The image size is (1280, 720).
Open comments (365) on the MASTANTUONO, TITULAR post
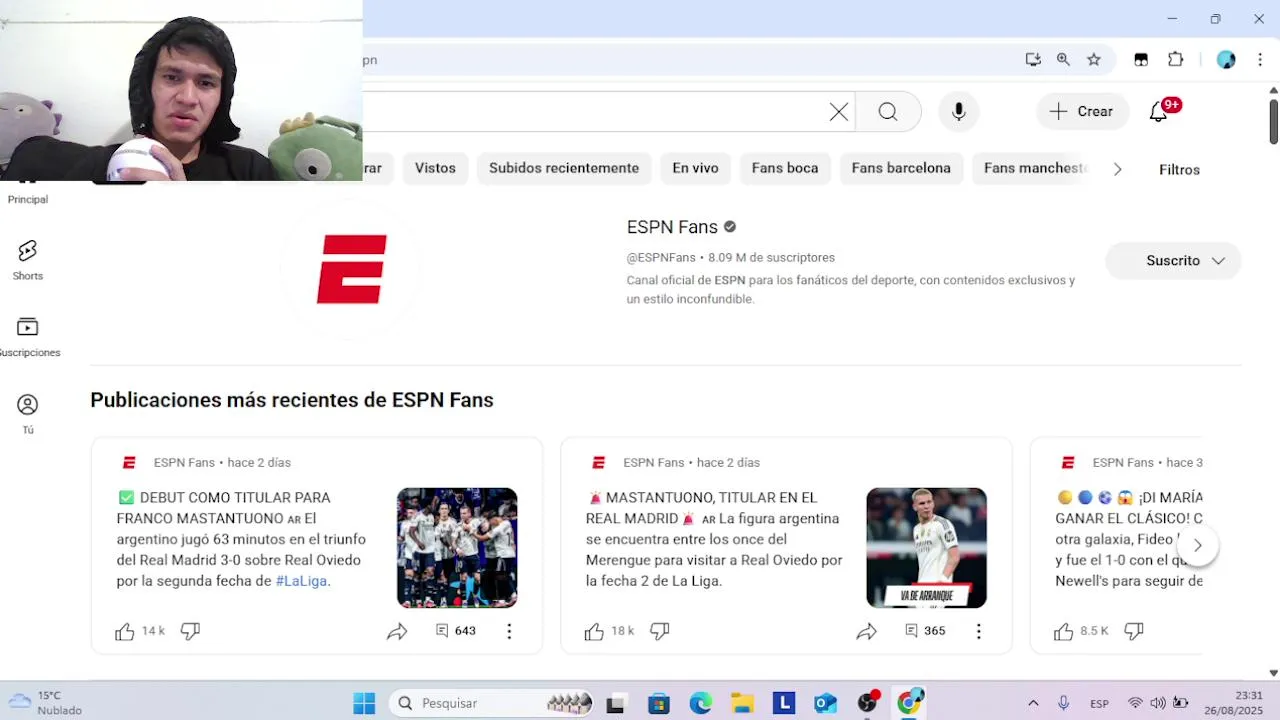(925, 631)
